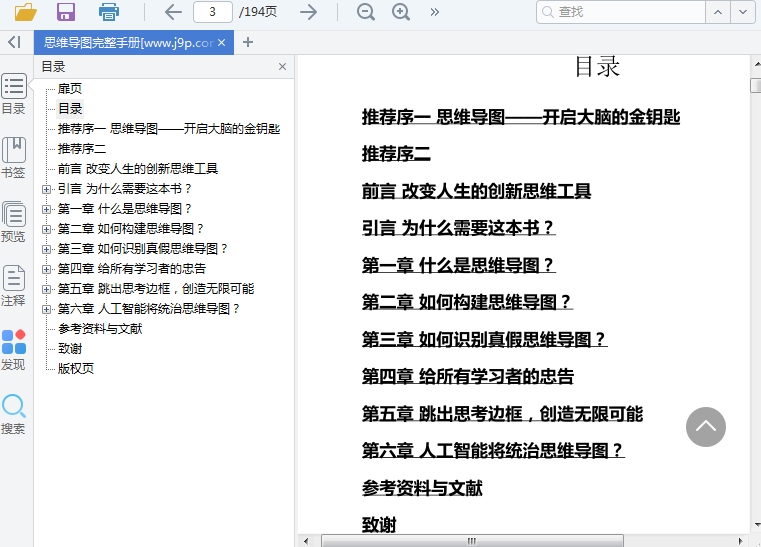Go to the previous page arrow
The width and height of the screenshot is (761, 547).
click(x=173, y=12)
